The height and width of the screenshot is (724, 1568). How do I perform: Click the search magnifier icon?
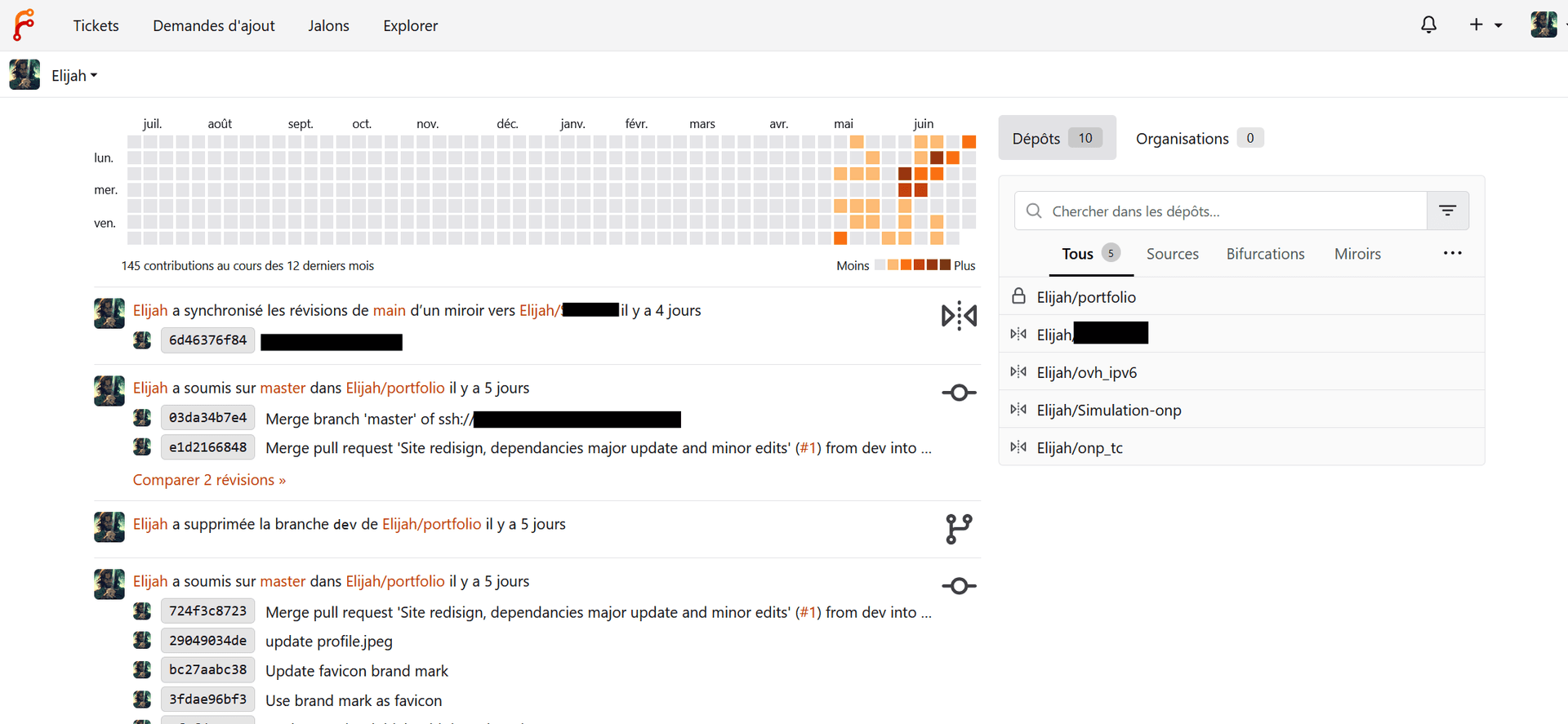pos(1034,211)
